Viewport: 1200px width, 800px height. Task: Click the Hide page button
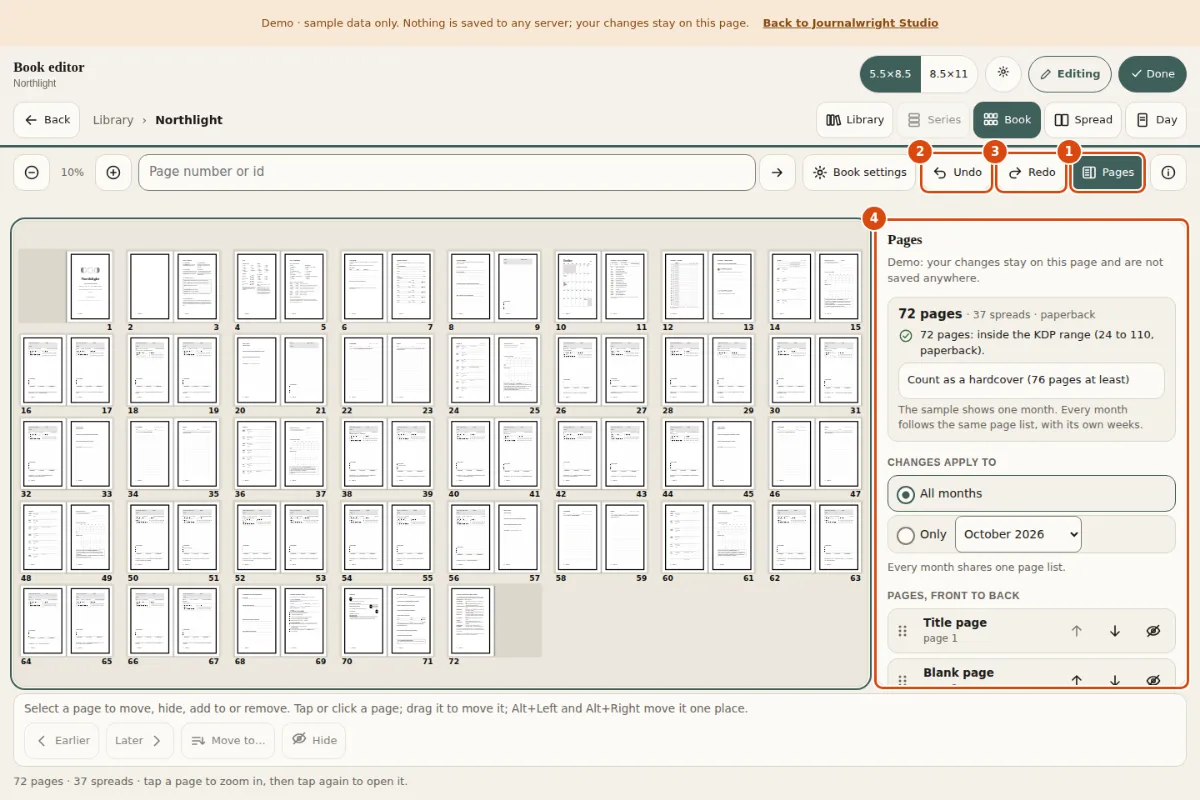point(314,741)
